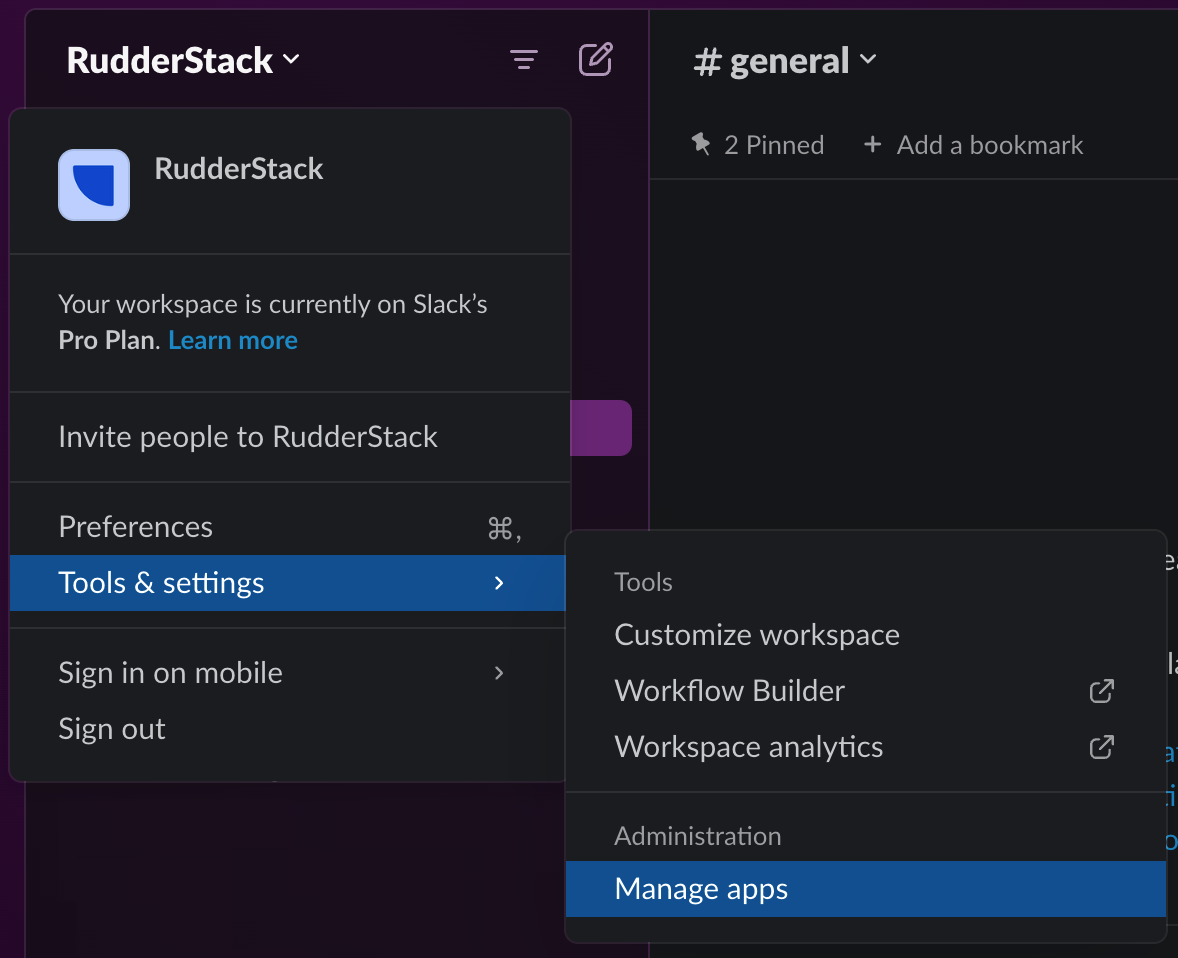Expand the Tools & settings submenu chevron

[499, 583]
